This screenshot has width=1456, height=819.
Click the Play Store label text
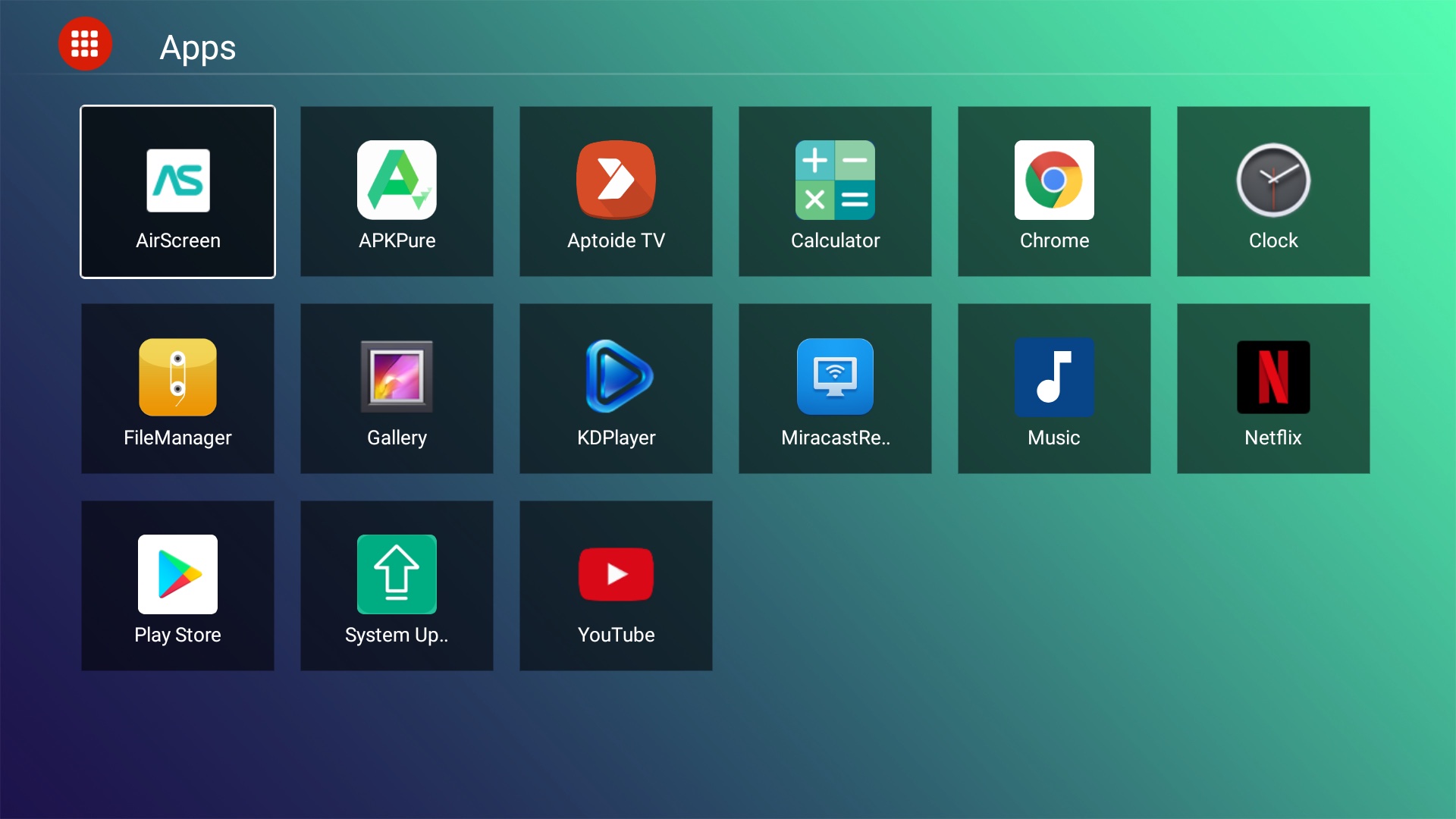click(x=177, y=635)
